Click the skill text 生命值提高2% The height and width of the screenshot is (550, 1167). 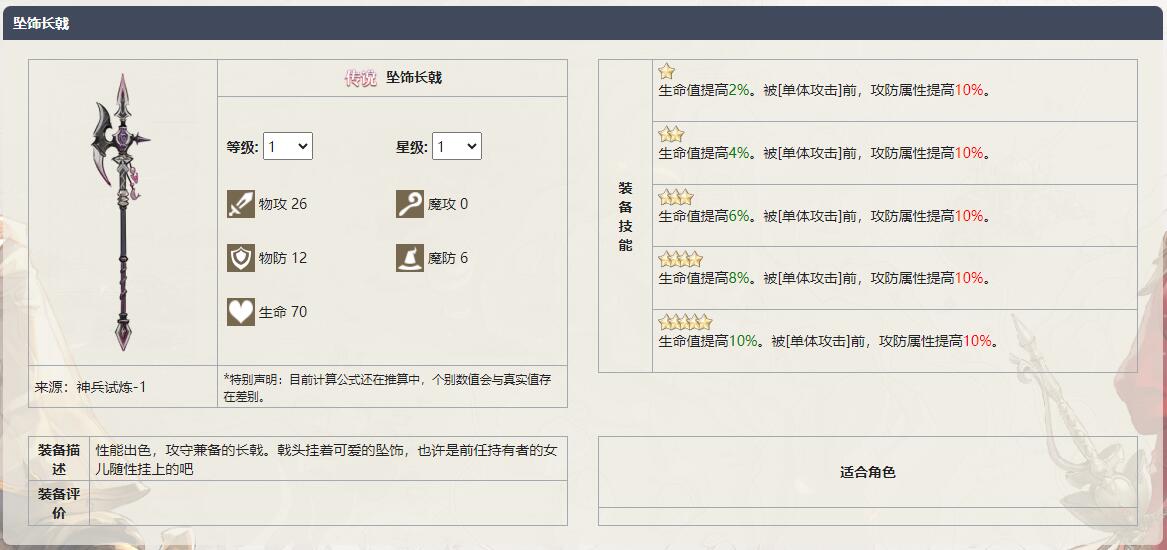pos(703,91)
